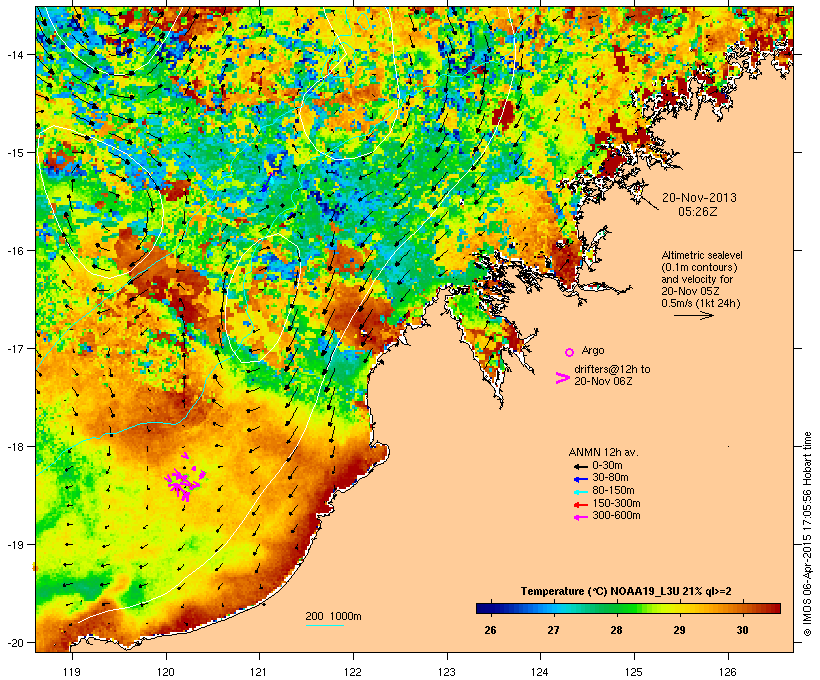820x680 pixels.
Task: Click the longitude axis label 126
Action: [x=728, y=672]
